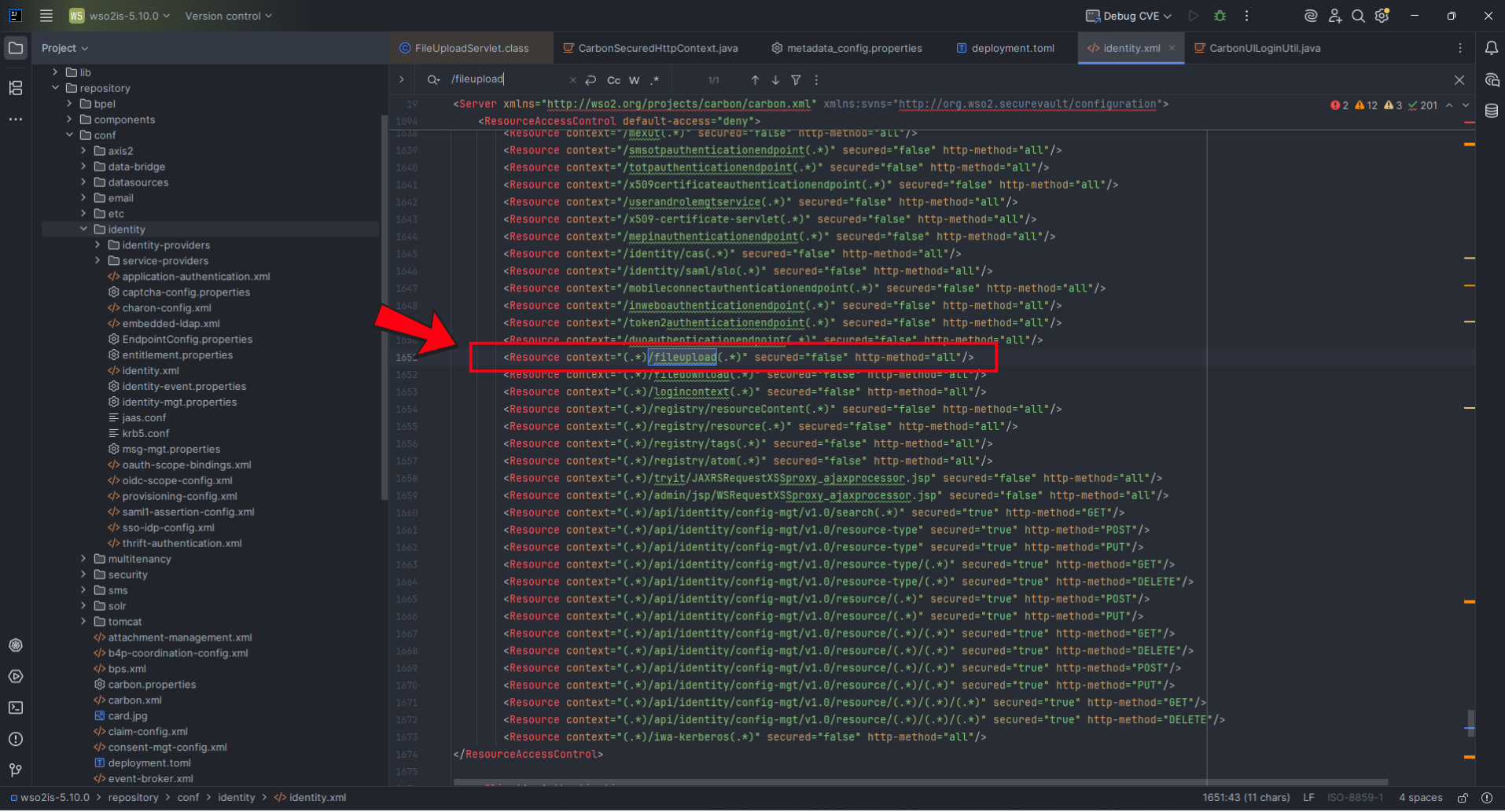Open the Database tool window

(x=1492, y=110)
